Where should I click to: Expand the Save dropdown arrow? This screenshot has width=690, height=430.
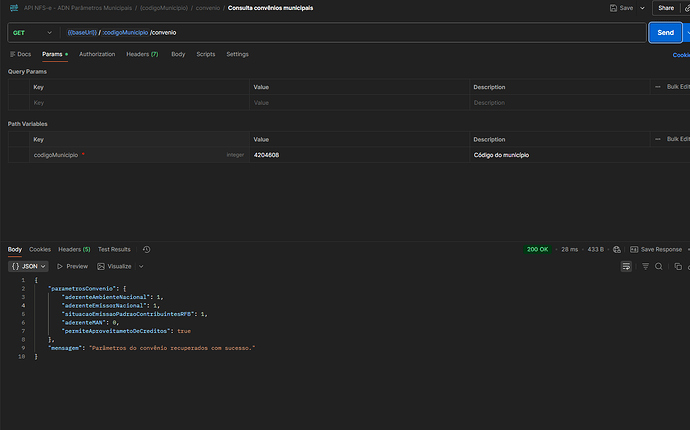pos(641,8)
